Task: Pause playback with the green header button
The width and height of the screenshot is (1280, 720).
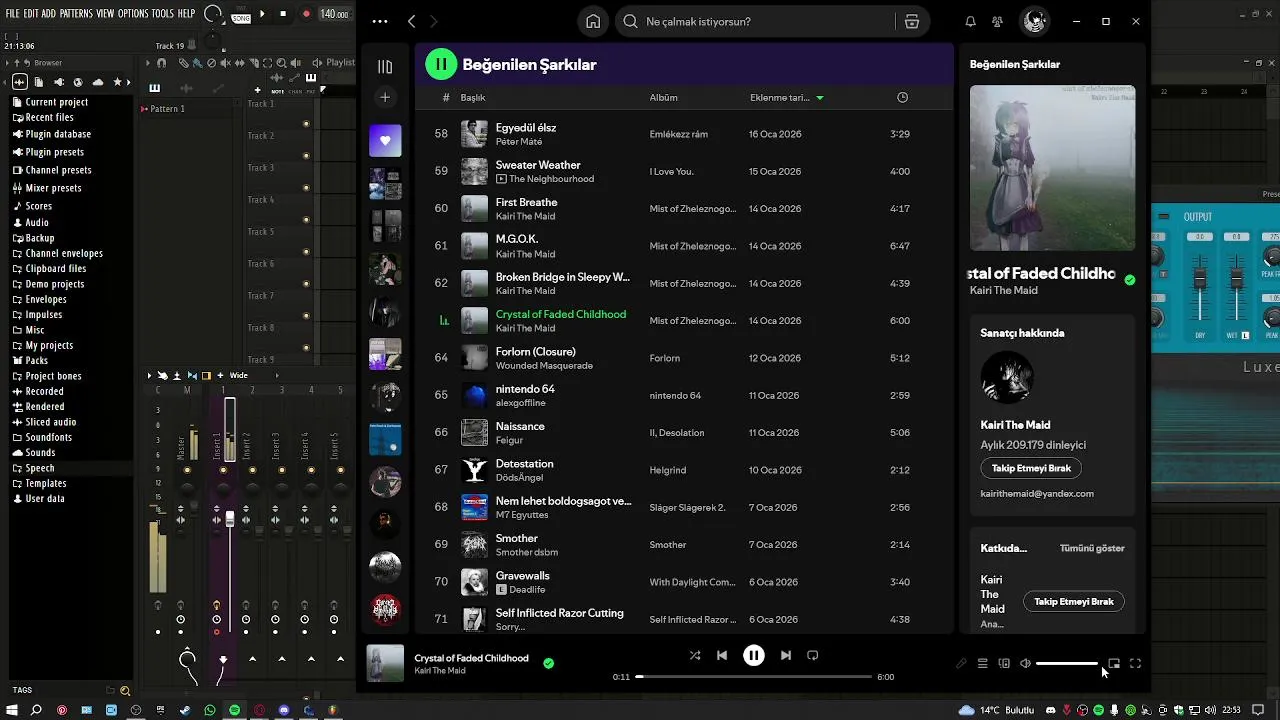Action: point(441,64)
